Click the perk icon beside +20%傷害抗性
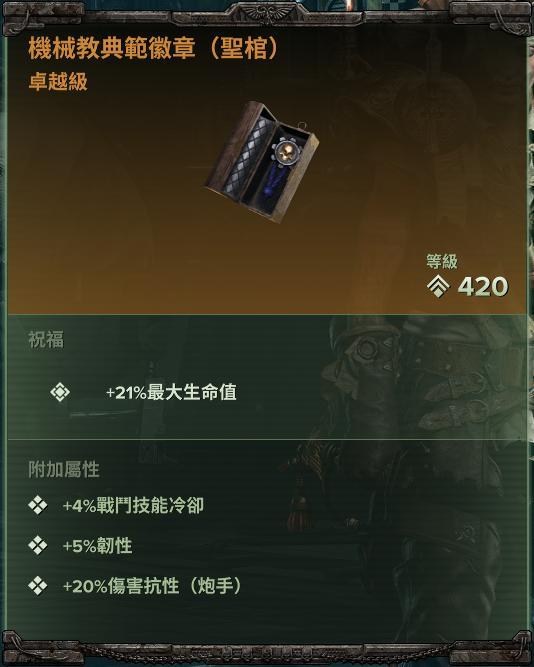 click(x=38, y=586)
